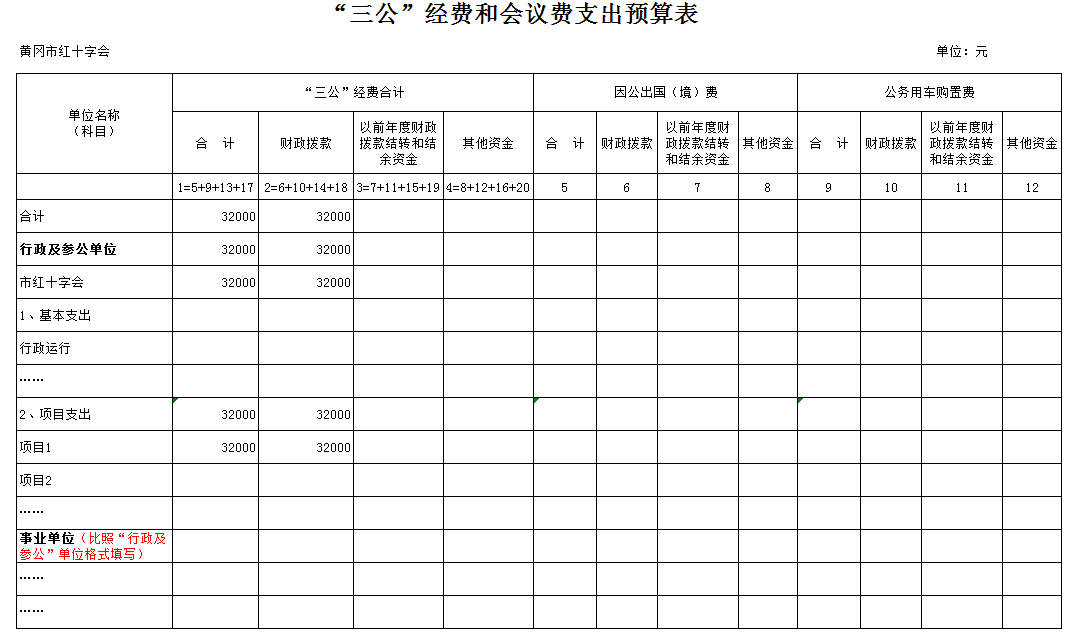
Task: Click column number cell 11
Action: point(962,187)
